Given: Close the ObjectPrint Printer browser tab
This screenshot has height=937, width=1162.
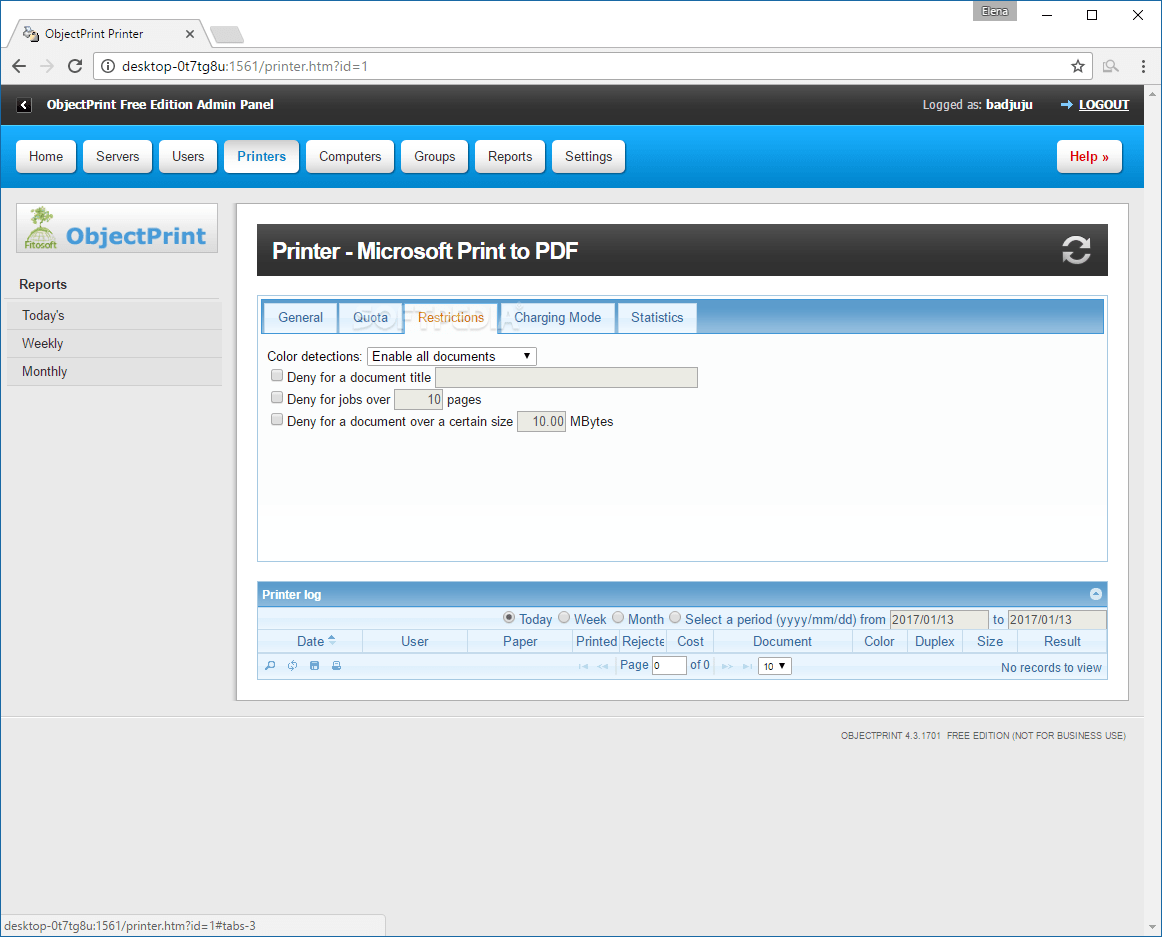Looking at the screenshot, I should (190, 34).
